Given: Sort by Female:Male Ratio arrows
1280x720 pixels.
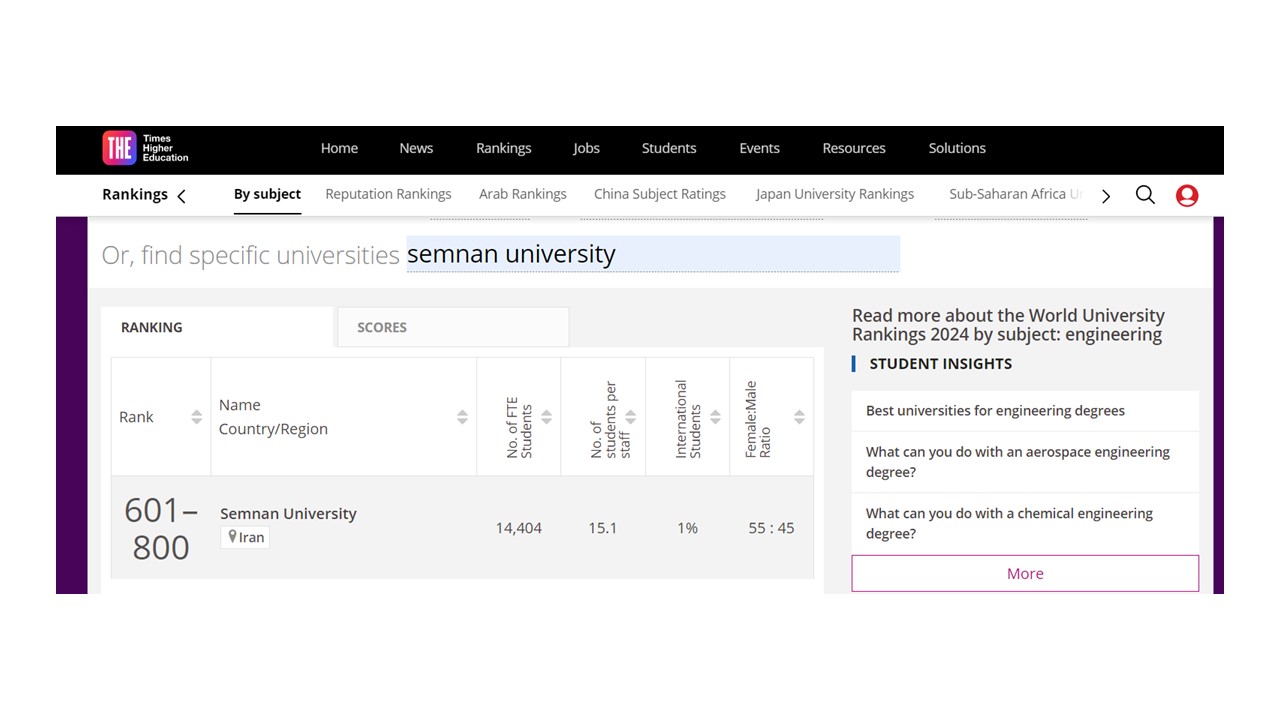Looking at the screenshot, I should coord(799,417).
